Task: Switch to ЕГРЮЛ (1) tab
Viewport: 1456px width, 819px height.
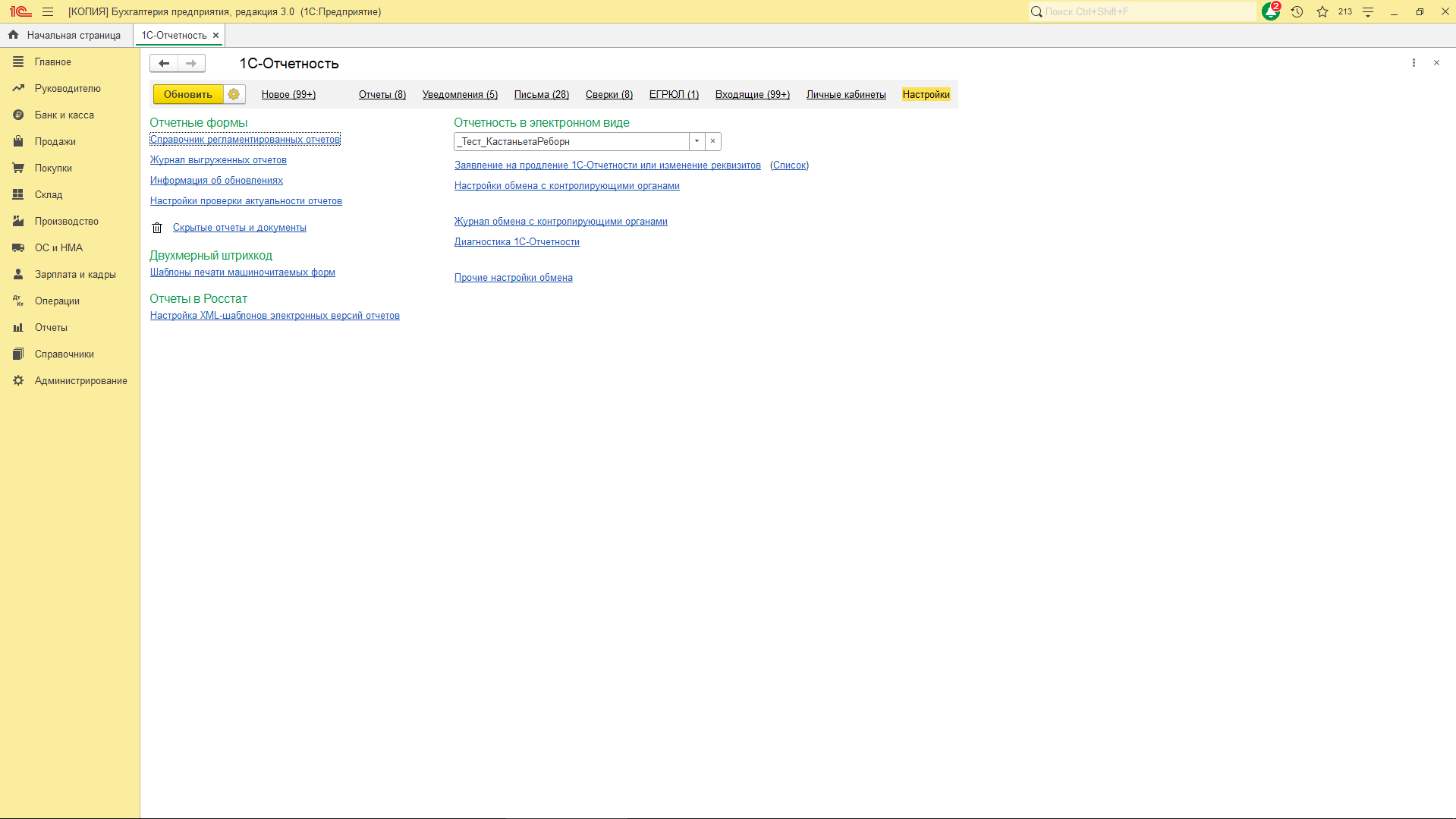Action: (674, 94)
